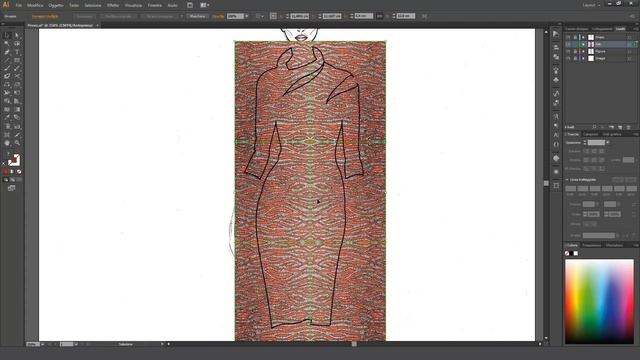This screenshot has width=640, height=360.
Task: Pick the Magic Wand tool
Action: click(7, 44)
